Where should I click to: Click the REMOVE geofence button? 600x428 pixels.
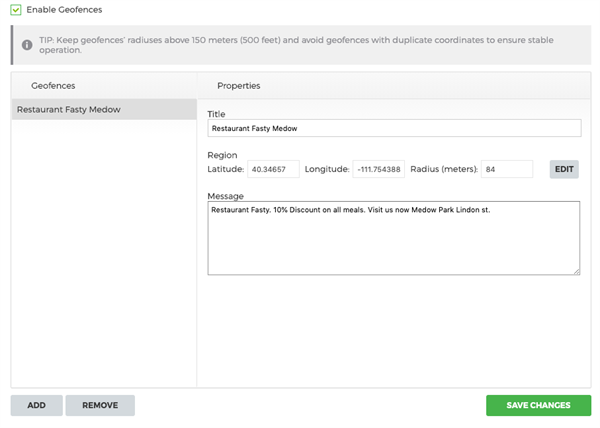(100, 405)
